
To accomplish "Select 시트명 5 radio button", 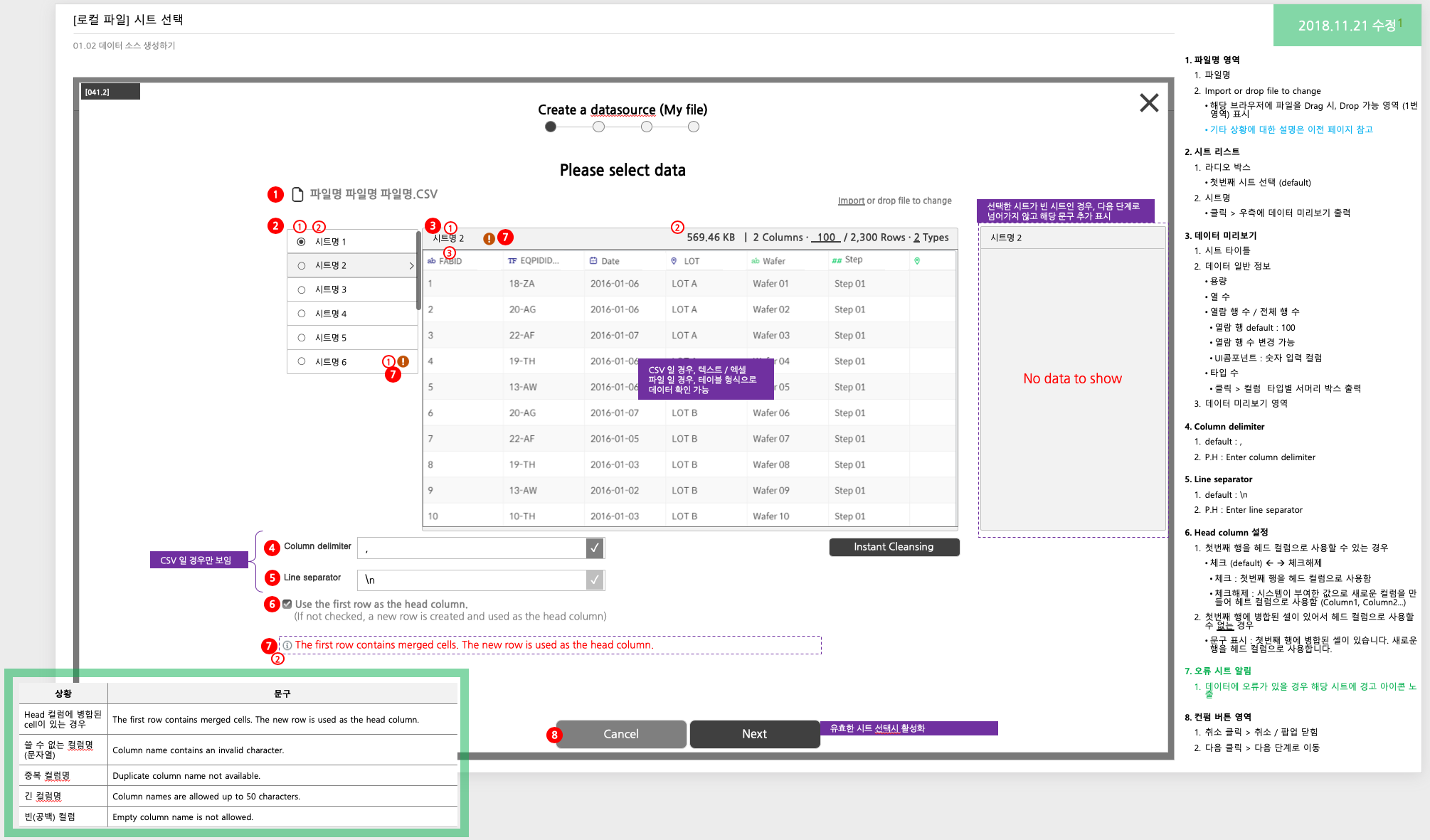I will point(302,338).
